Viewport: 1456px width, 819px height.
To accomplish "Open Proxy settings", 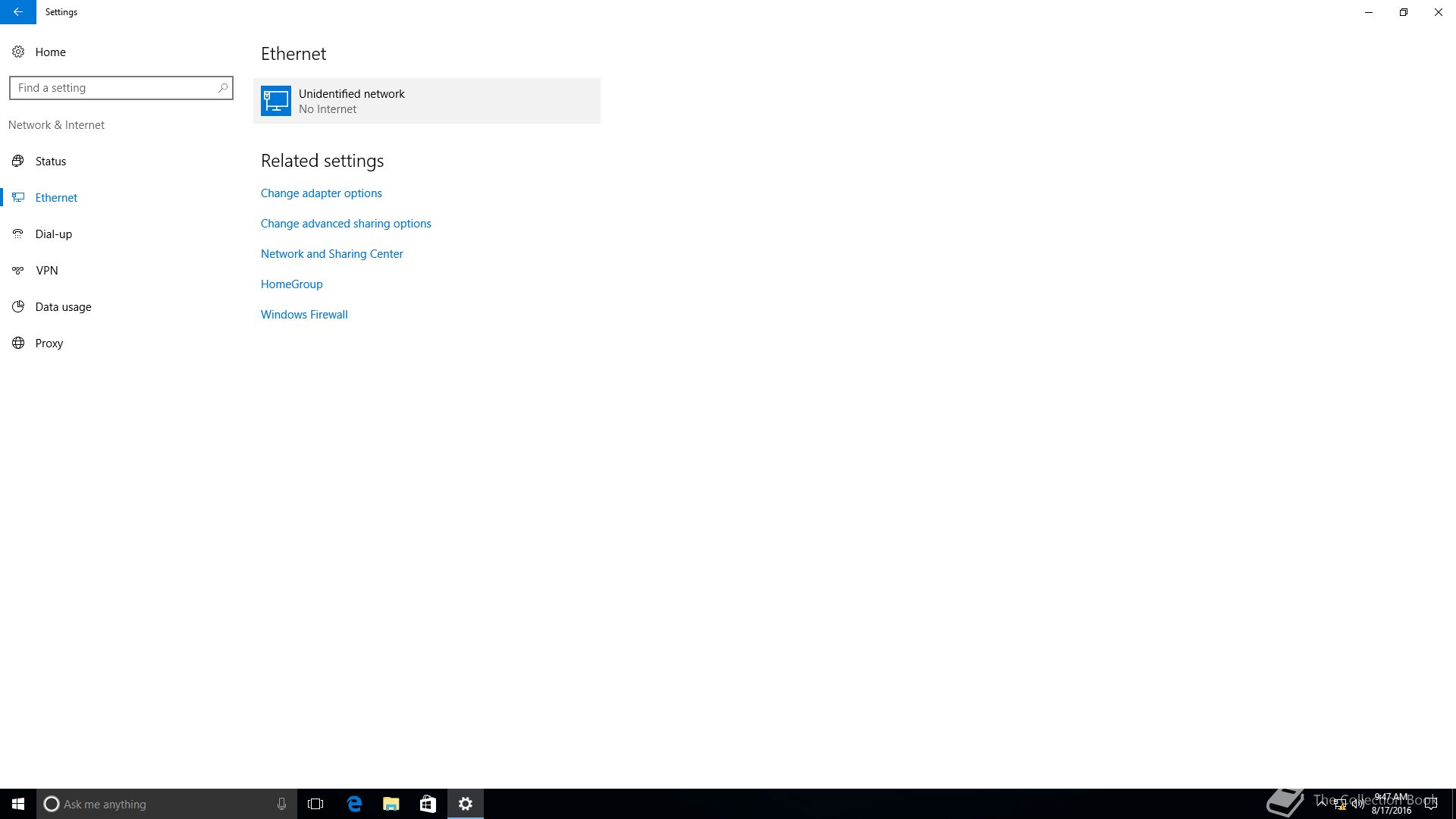I will (x=49, y=344).
